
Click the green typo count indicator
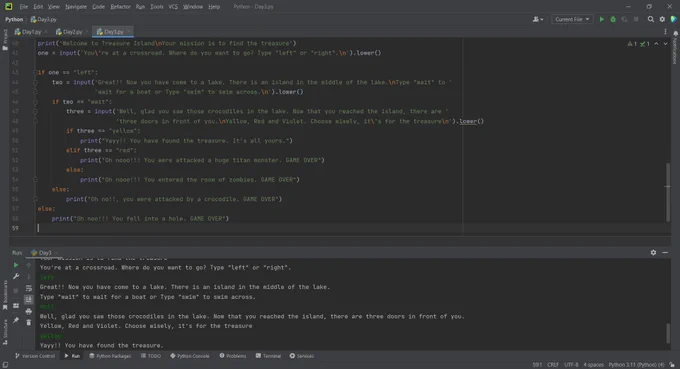tap(644, 44)
